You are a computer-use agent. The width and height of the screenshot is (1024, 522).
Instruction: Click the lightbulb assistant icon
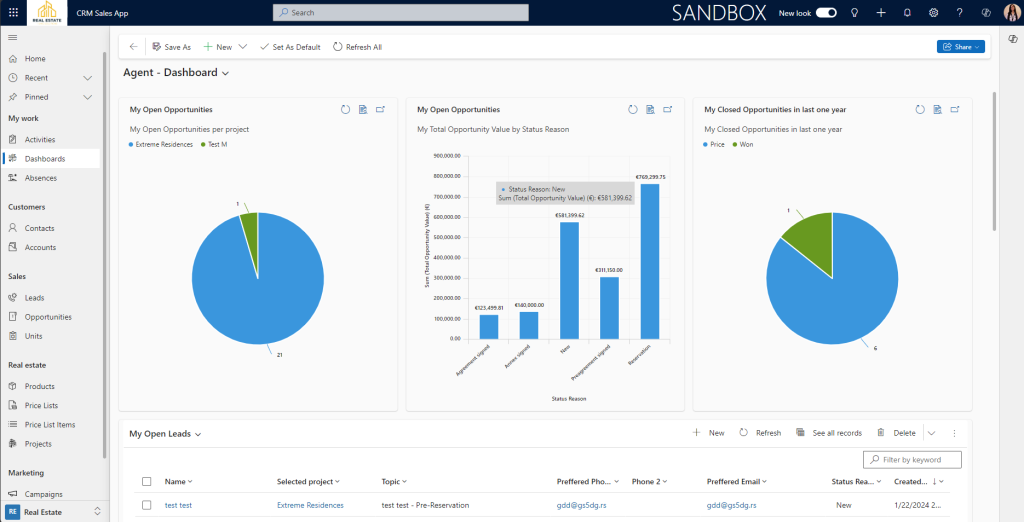[x=854, y=13]
